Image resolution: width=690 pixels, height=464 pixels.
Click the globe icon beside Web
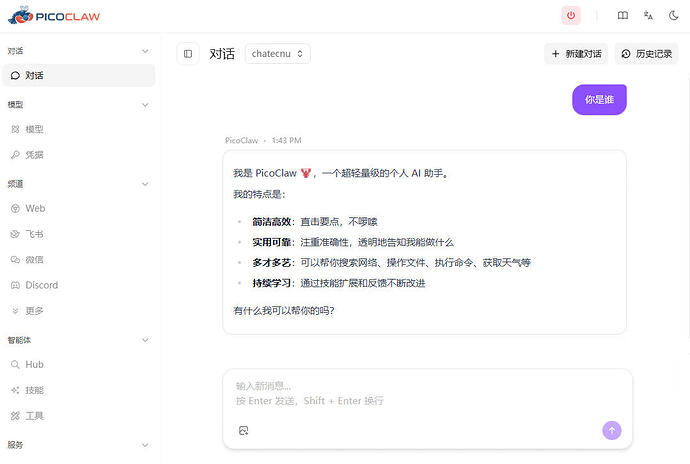point(15,208)
